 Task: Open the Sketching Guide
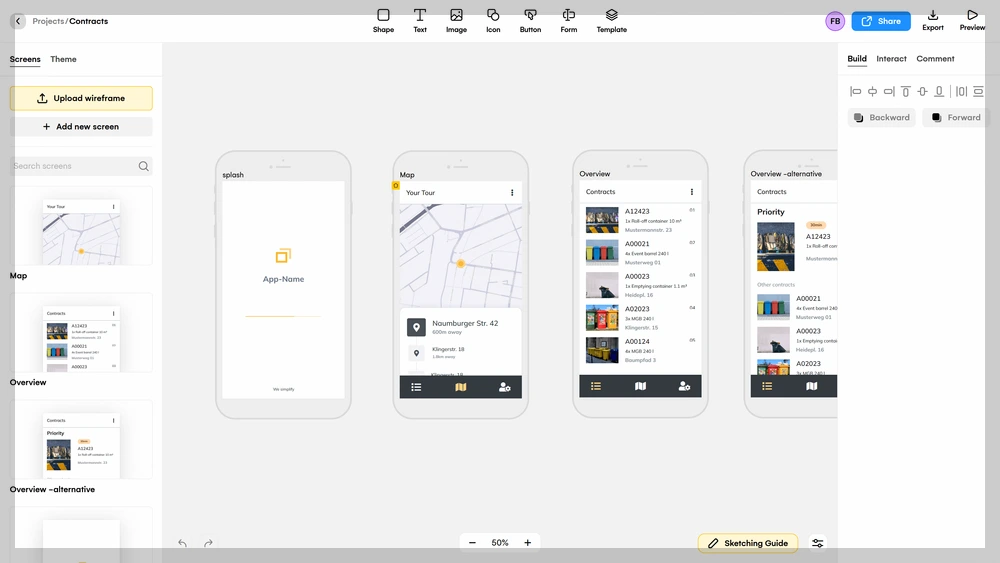[747, 543]
